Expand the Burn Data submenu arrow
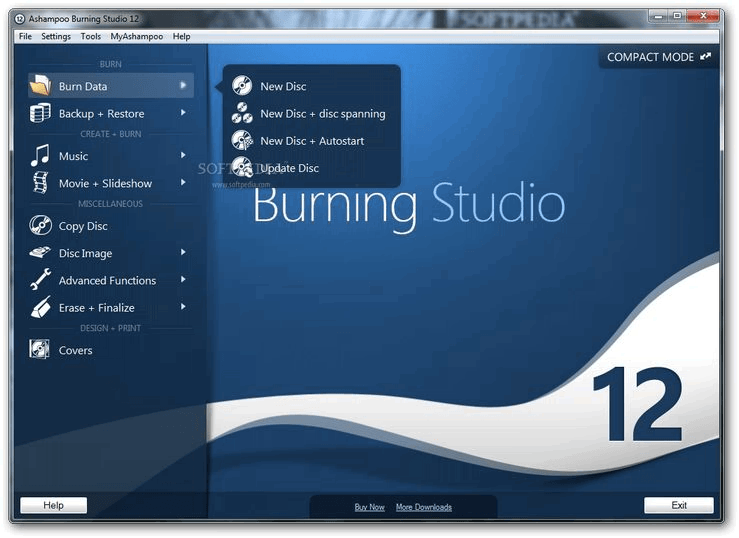This screenshot has width=739, height=538. (183, 85)
